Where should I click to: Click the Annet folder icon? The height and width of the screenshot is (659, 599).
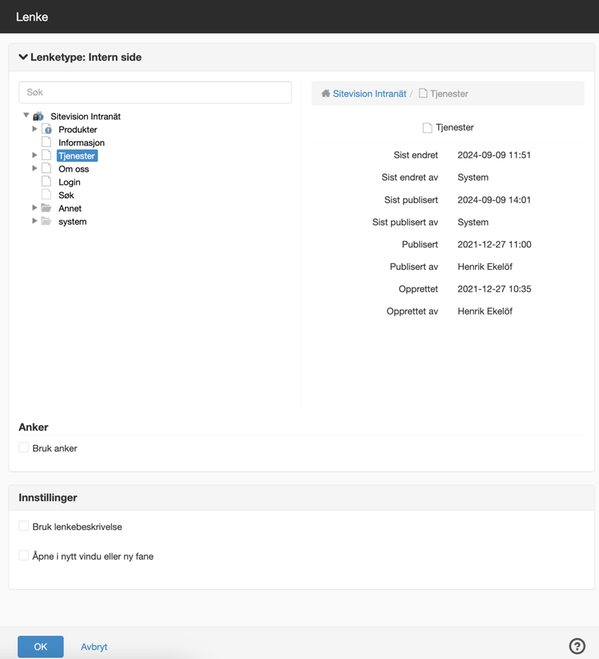point(46,208)
